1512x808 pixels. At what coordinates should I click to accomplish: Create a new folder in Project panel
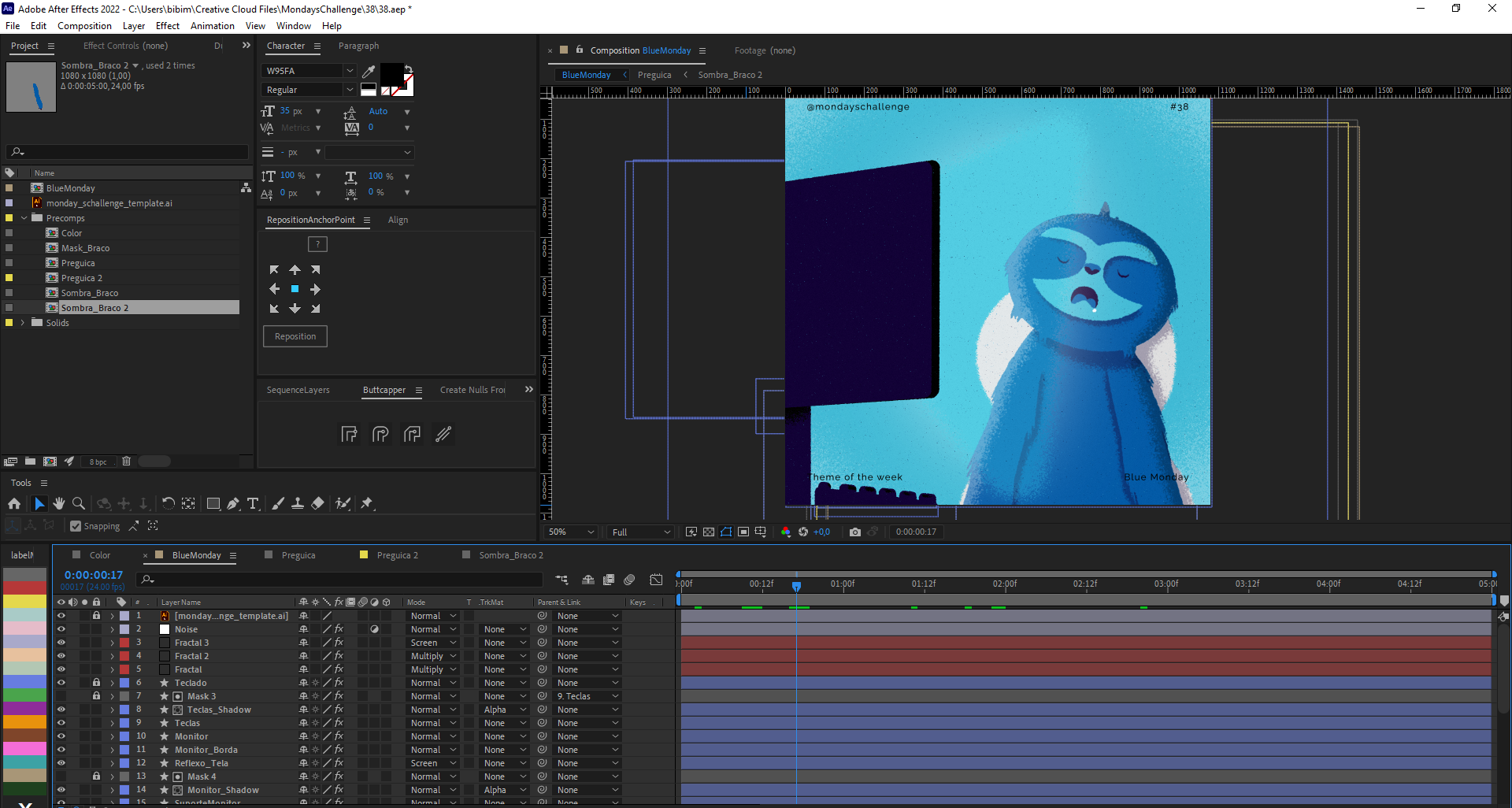click(x=30, y=461)
